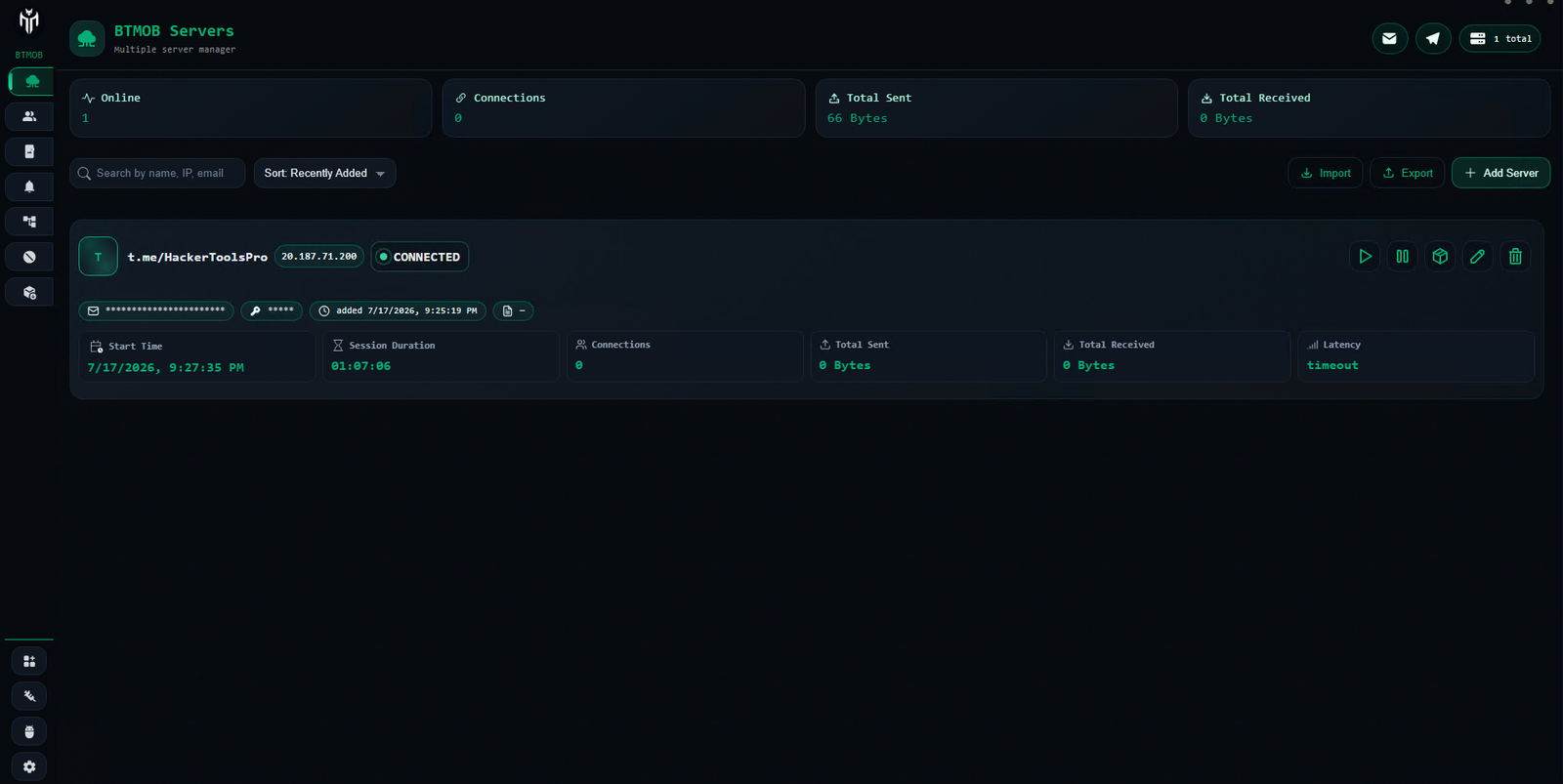This screenshot has height=784, width=1563.
Task: Click the 'added 7/17/2026, 9:25:19 PM' chip
Action: click(x=398, y=310)
